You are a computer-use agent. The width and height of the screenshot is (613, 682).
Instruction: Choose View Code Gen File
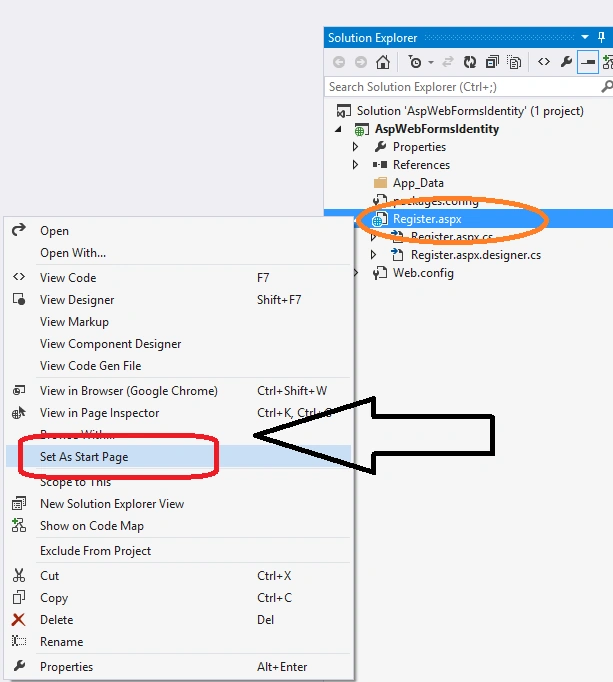pos(178,366)
